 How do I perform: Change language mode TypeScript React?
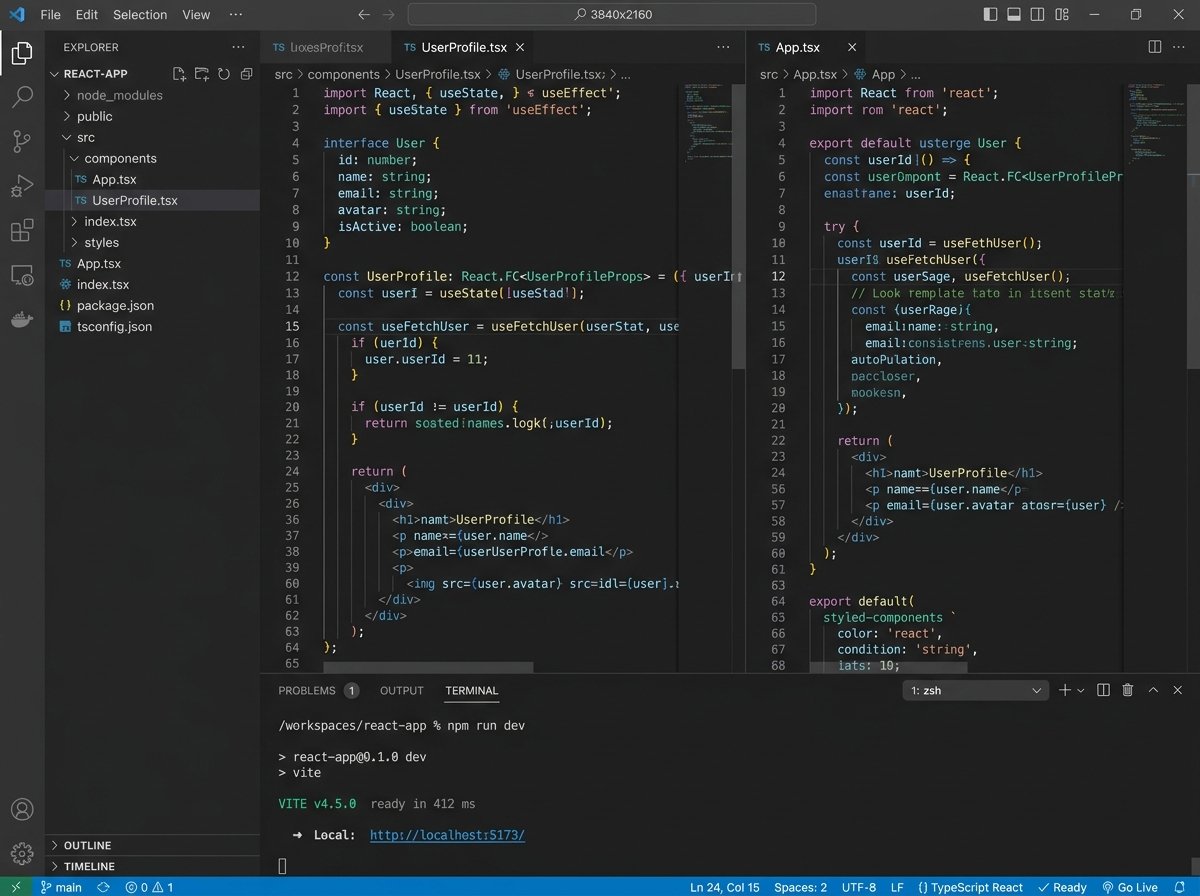coord(970,887)
